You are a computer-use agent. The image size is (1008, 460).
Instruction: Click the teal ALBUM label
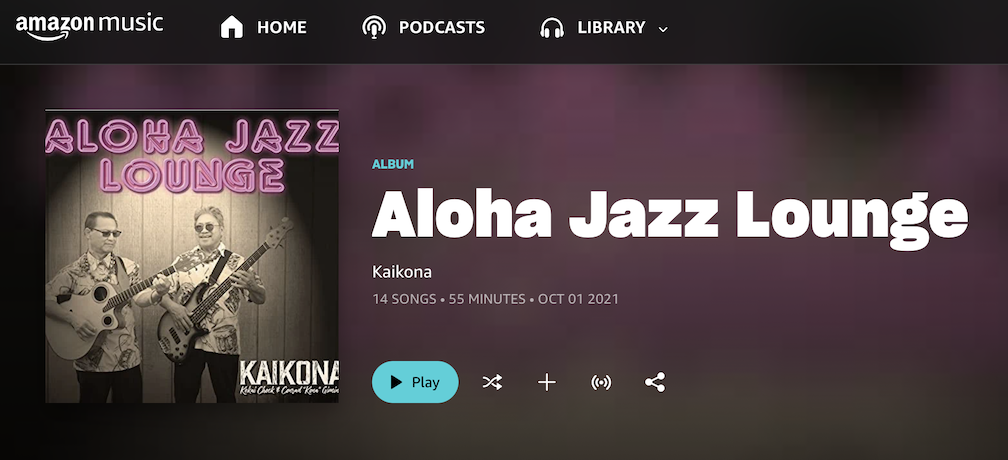point(393,164)
